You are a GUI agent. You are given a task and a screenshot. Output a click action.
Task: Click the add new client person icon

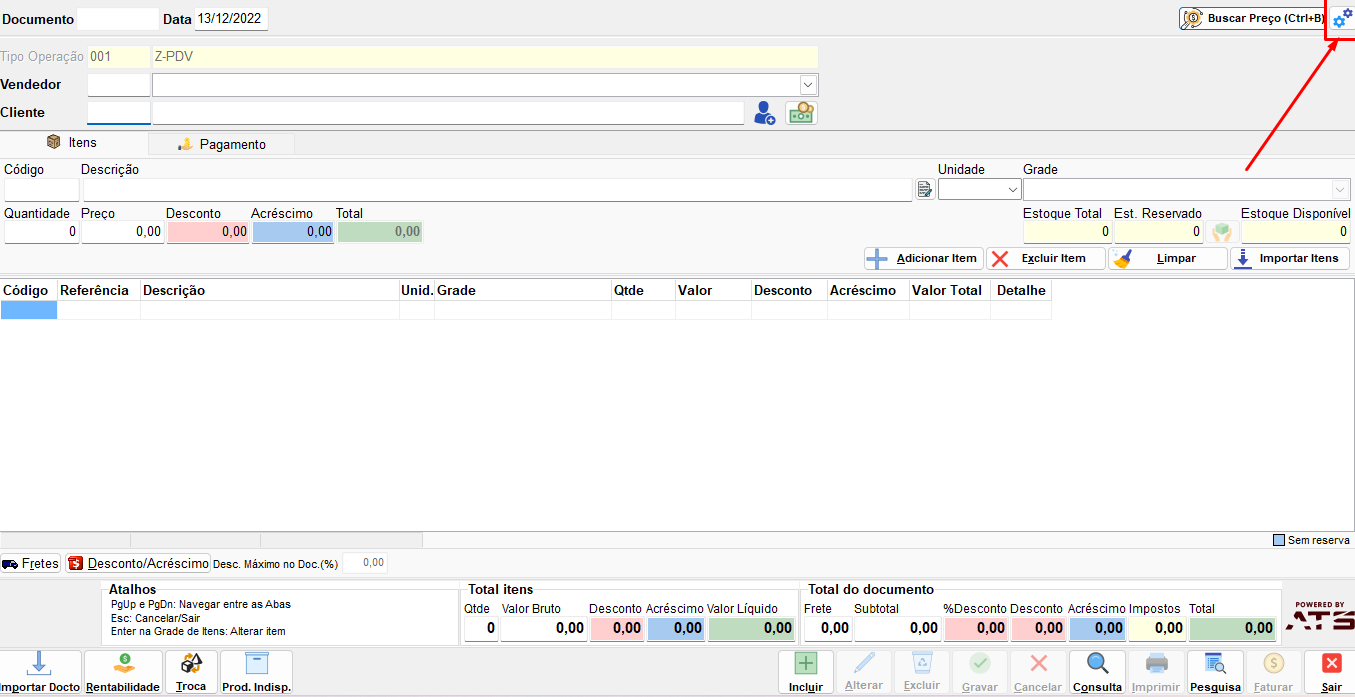coord(764,113)
